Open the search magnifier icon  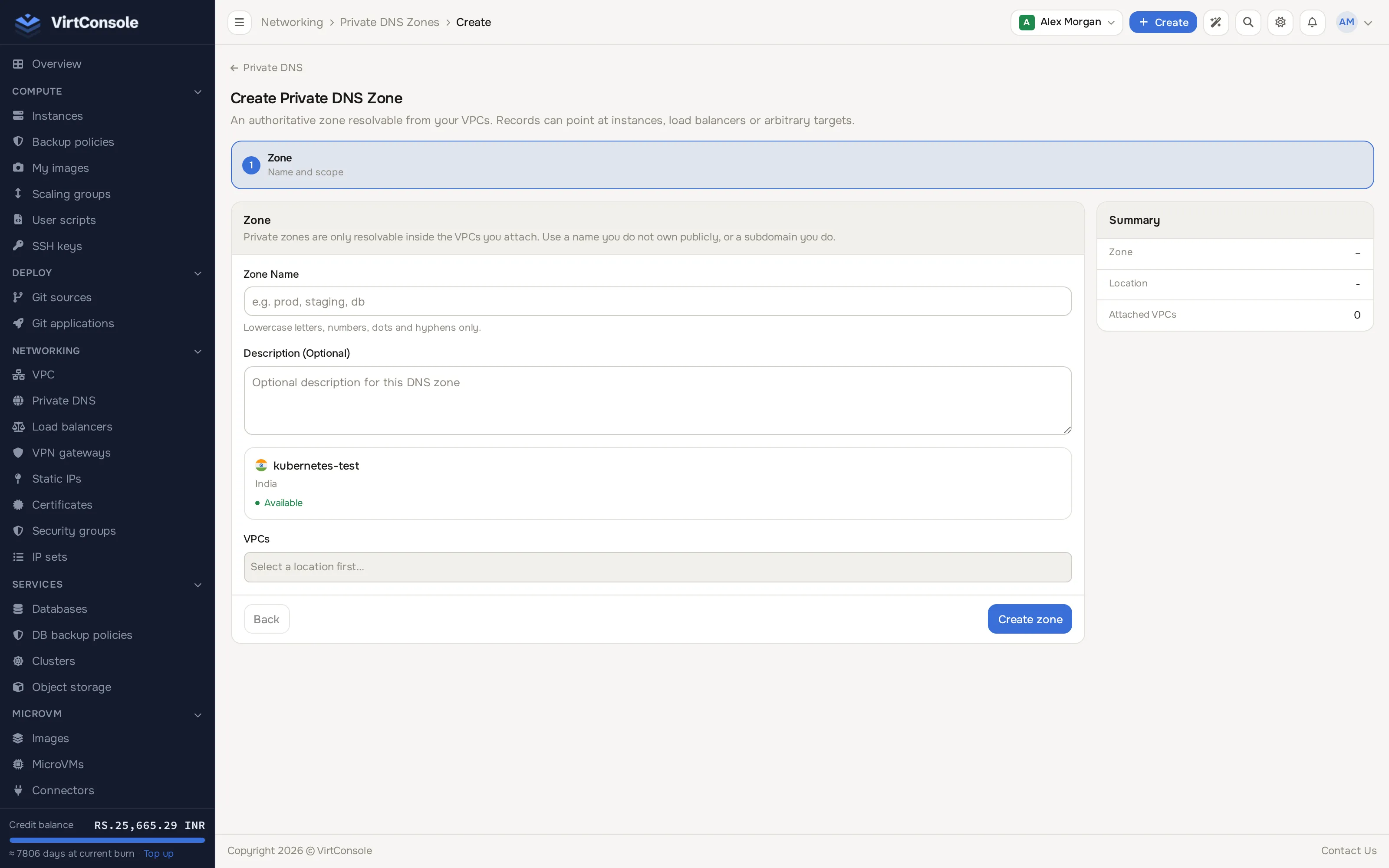pyautogui.click(x=1248, y=23)
